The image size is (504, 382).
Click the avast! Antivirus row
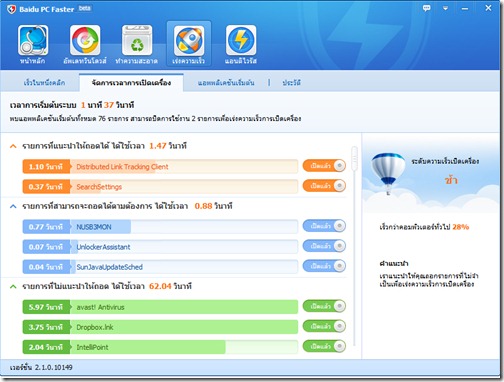(x=160, y=307)
